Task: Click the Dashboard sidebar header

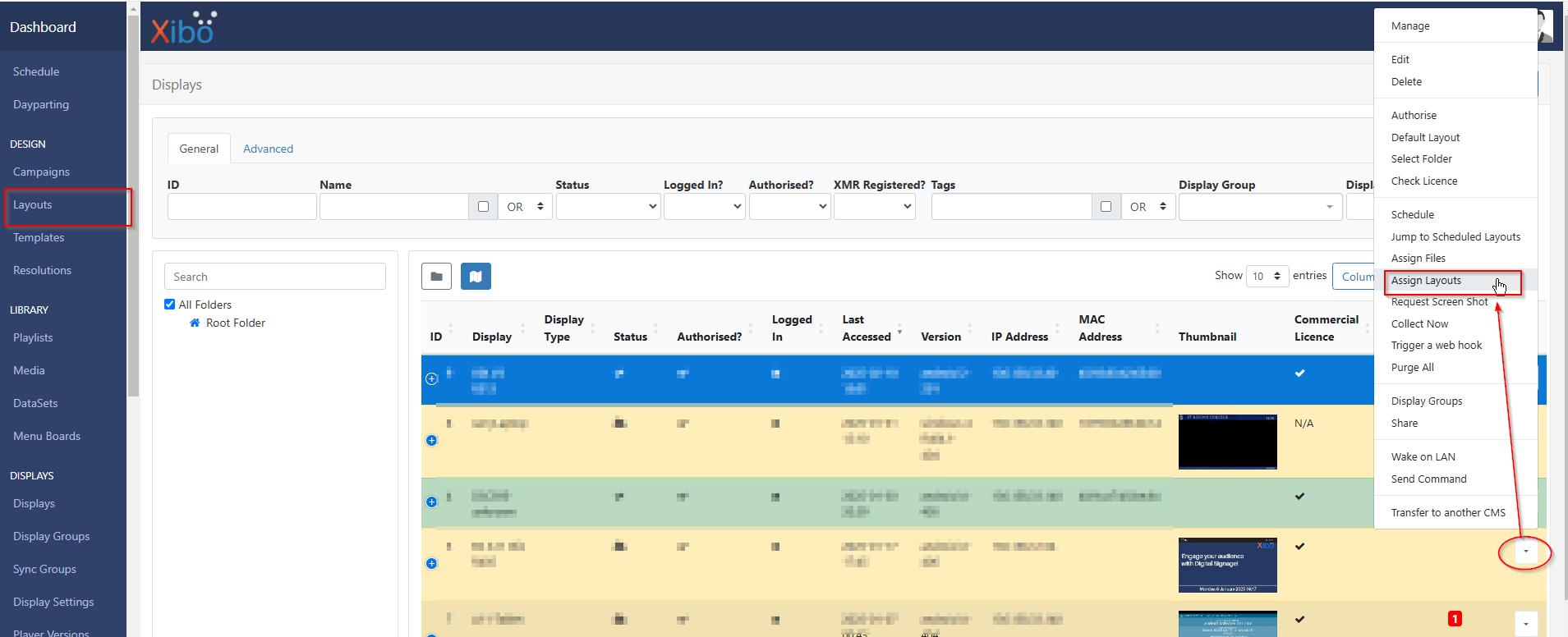Action: point(43,27)
